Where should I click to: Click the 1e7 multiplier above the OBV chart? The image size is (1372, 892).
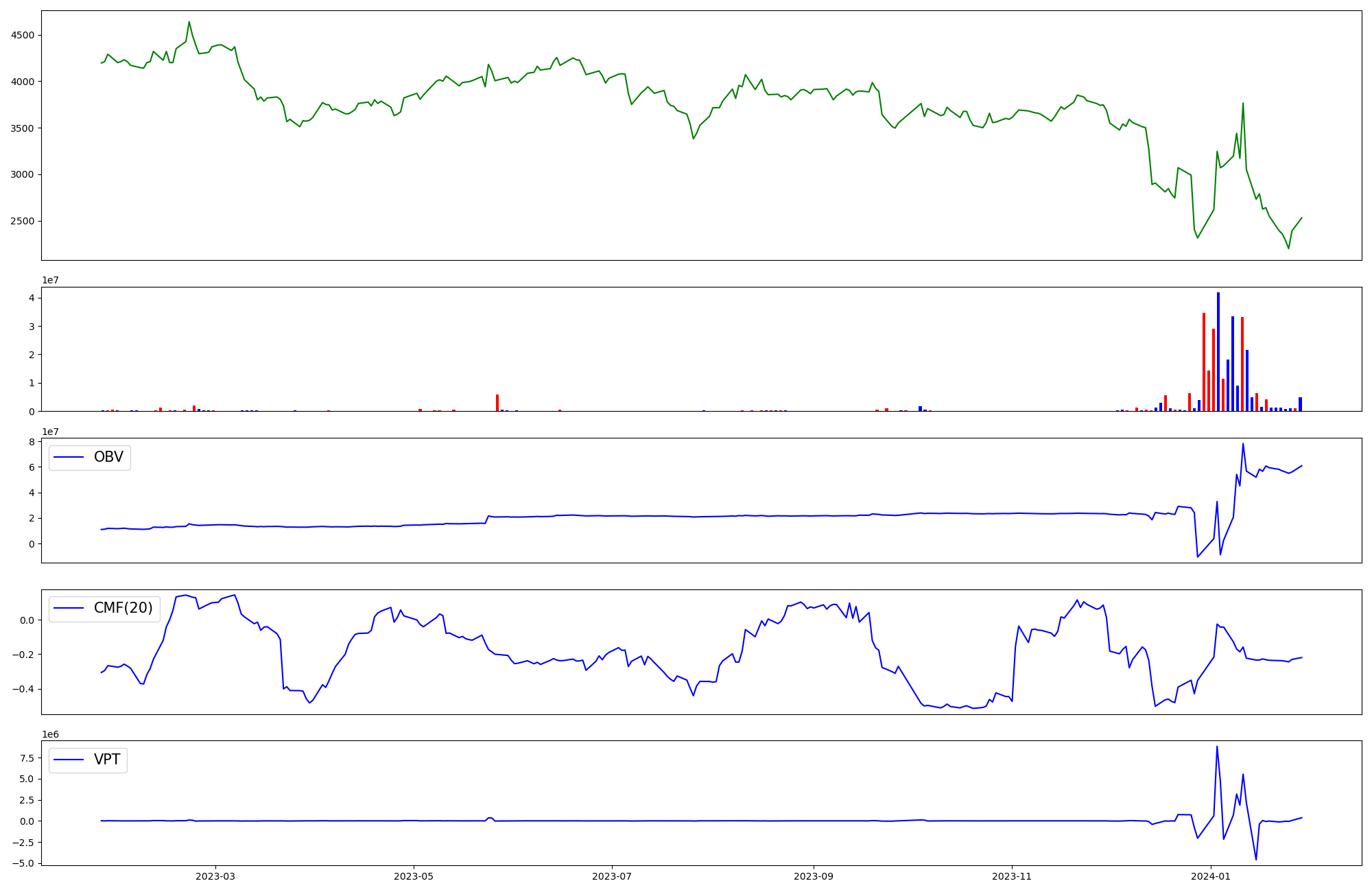click(50, 432)
